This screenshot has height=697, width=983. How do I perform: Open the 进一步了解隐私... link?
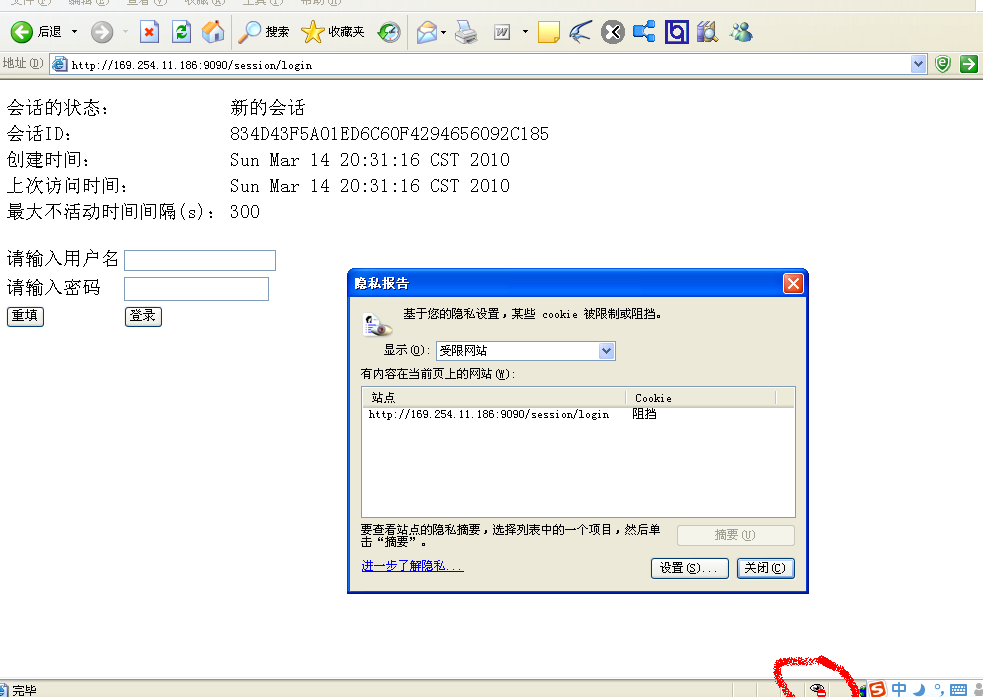tap(413, 566)
